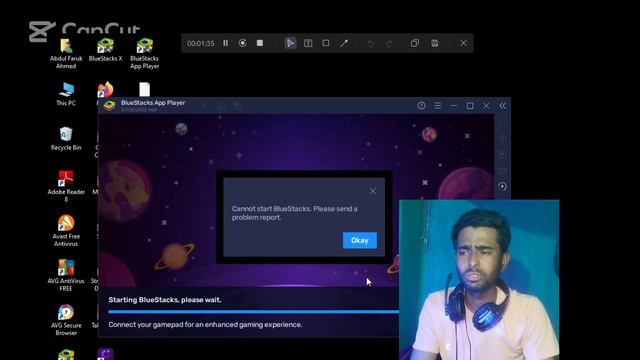
Task: Select AVG AntiVirus FREE desktop icon
Action: coord(66,276)
